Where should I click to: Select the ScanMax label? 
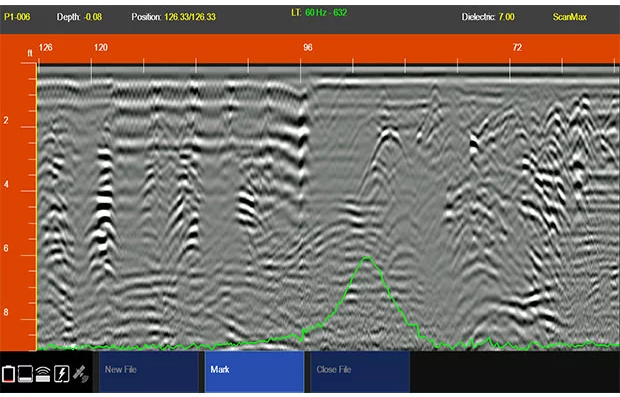coord(569,17)
